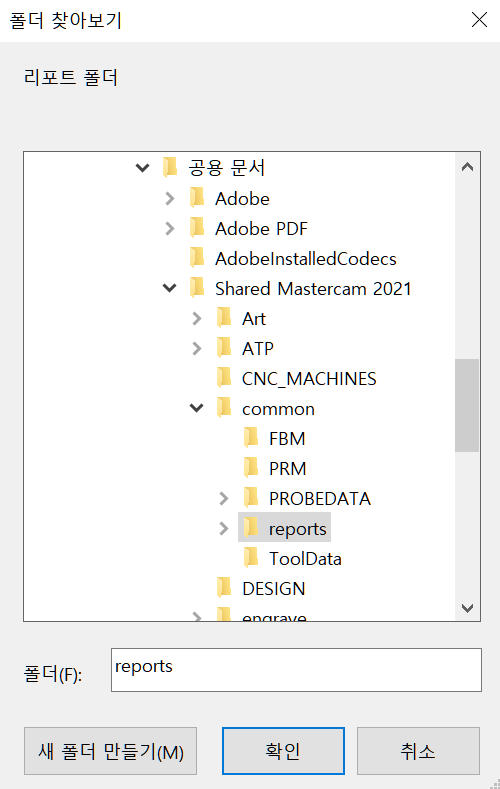Click the PRM folder icon

(251, 467)
